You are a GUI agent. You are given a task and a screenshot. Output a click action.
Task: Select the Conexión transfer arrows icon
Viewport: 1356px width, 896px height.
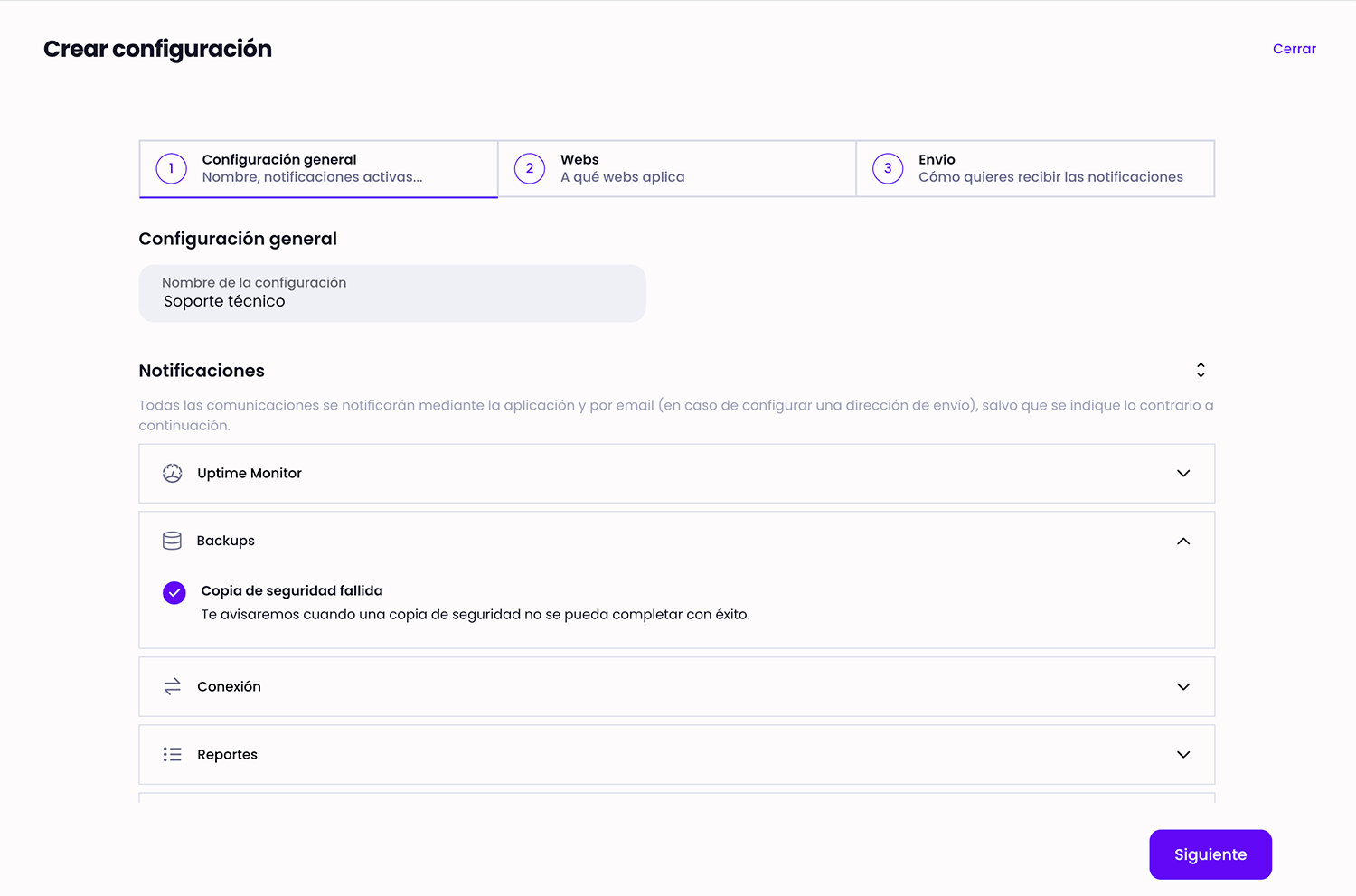tap(172, 686)
